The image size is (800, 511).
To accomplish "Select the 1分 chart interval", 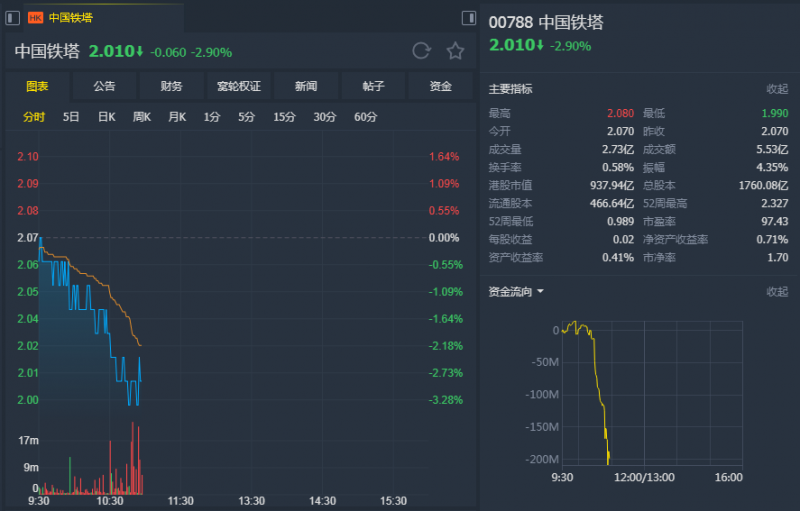I will pos(212,117).
